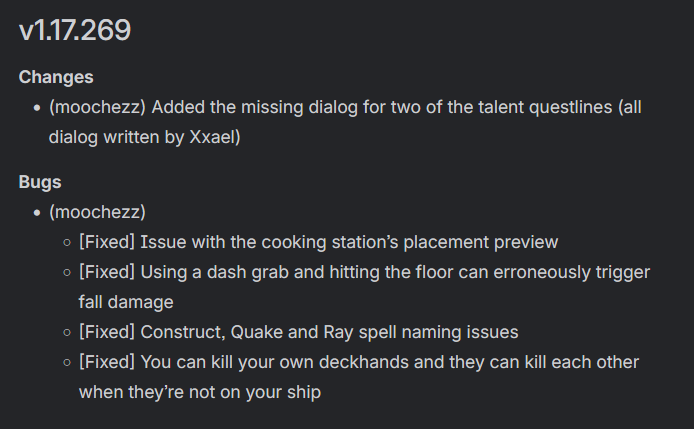Screen dimensions: 694x429
Task: Click the Changes section heading
Action: (56, 77)
